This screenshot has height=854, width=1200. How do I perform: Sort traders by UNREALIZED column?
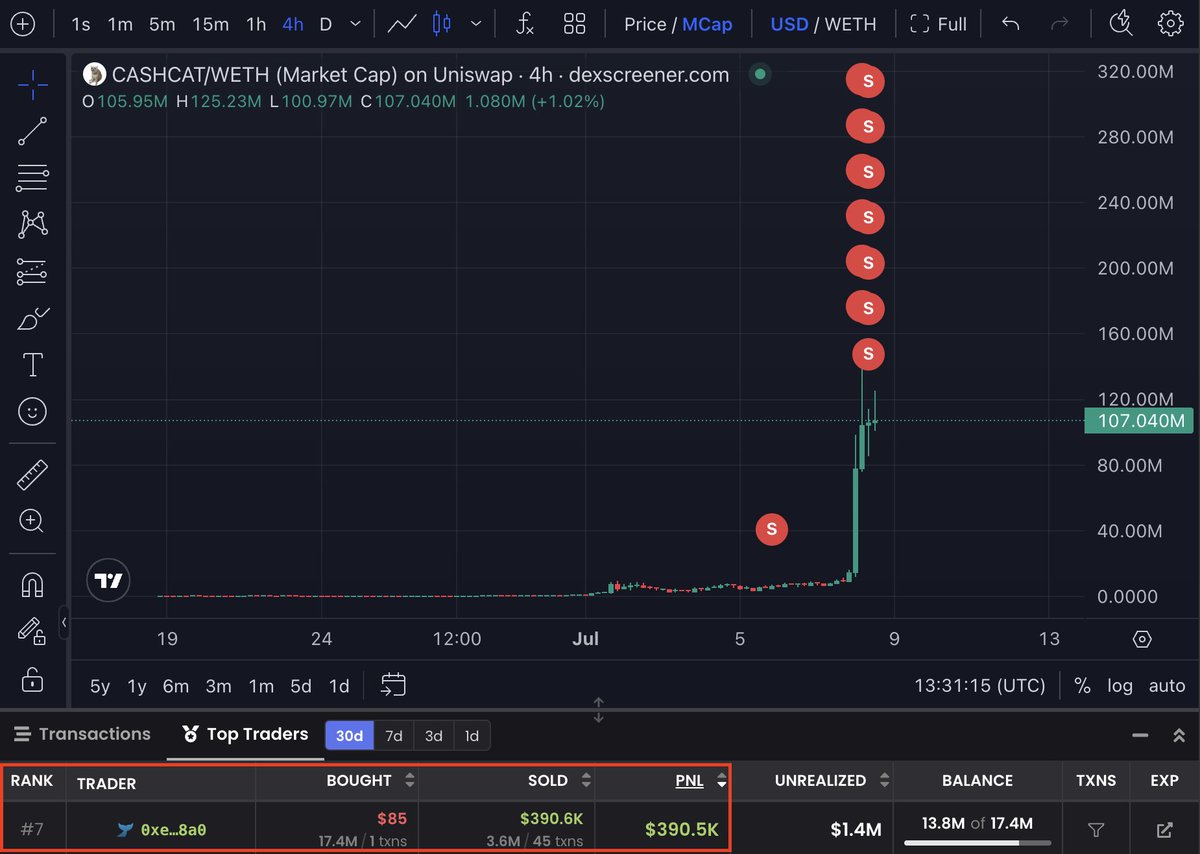832,780
